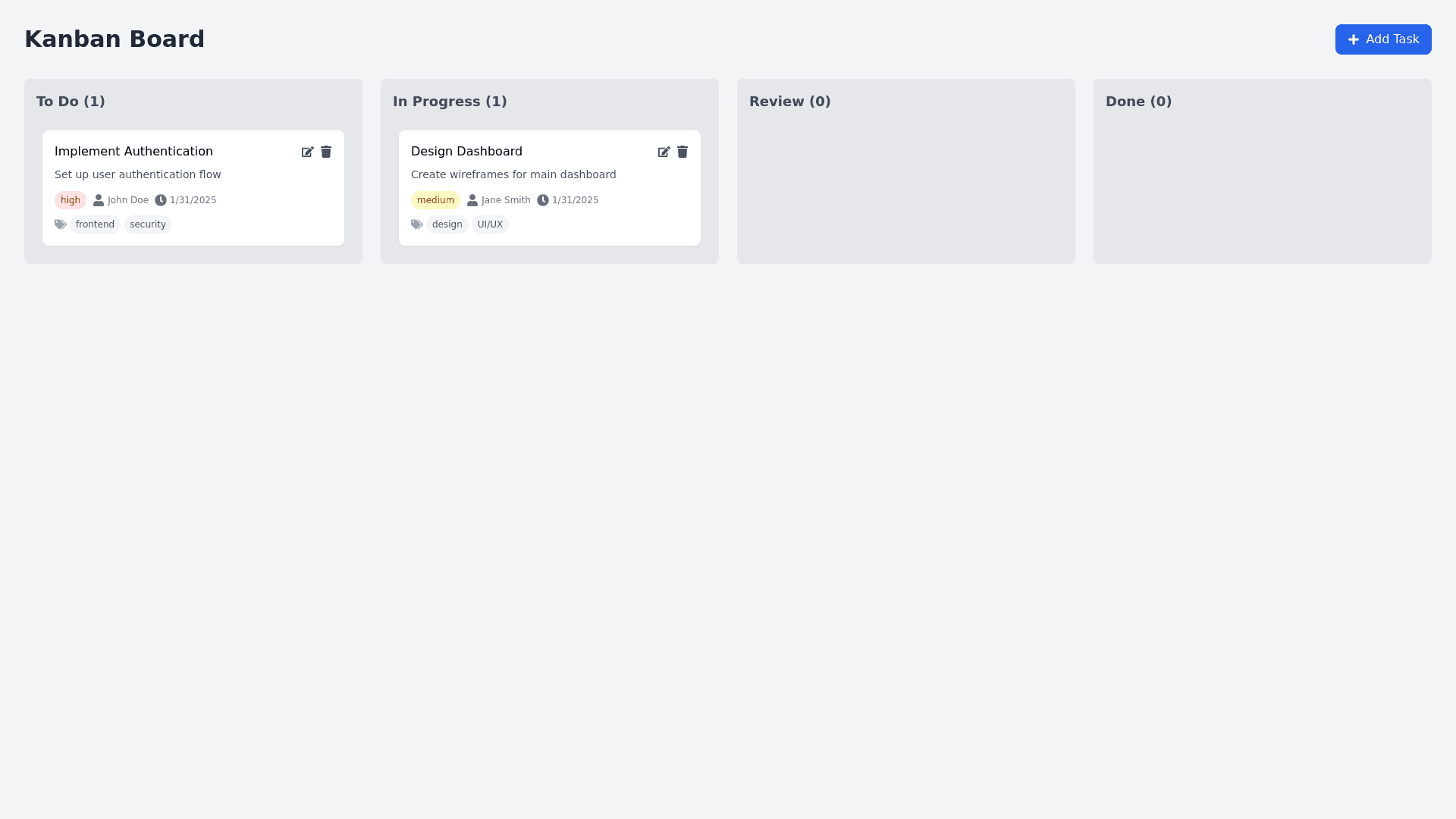Select the medium priority badge
Viewport: 1456px width, 819px height.
coord(435,200)
